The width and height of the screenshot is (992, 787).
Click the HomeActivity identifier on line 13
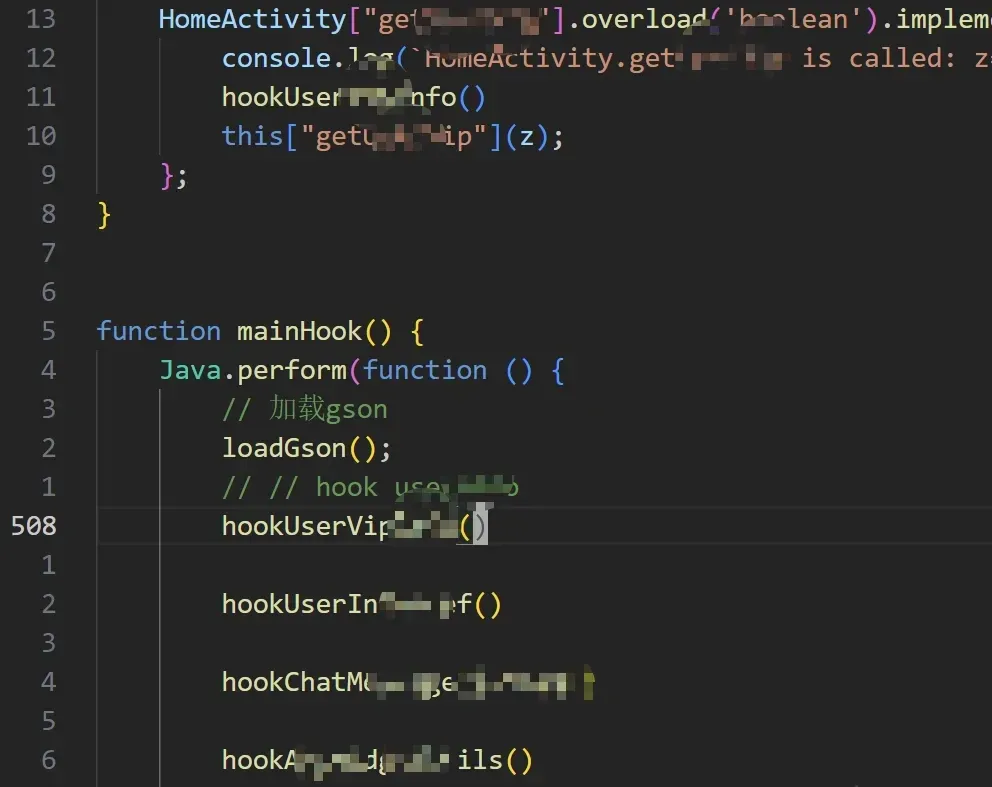pos(252,20)
